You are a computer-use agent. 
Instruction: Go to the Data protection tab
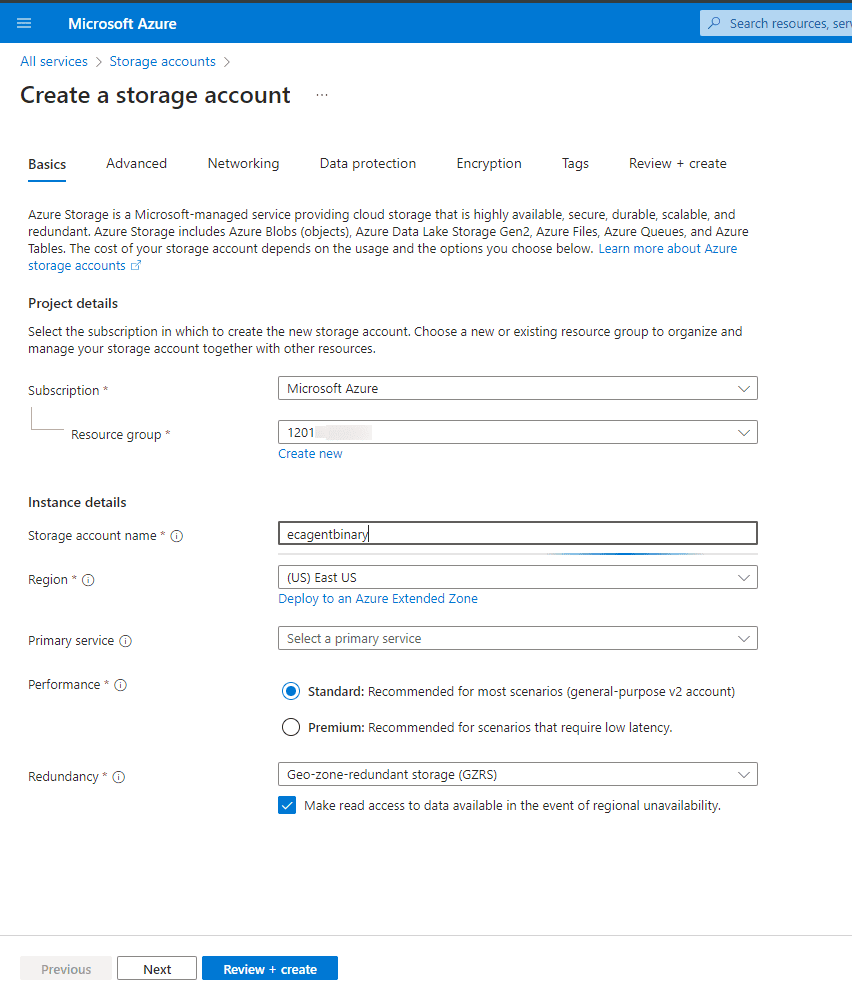pyautogui.click(x=368, y=163)
